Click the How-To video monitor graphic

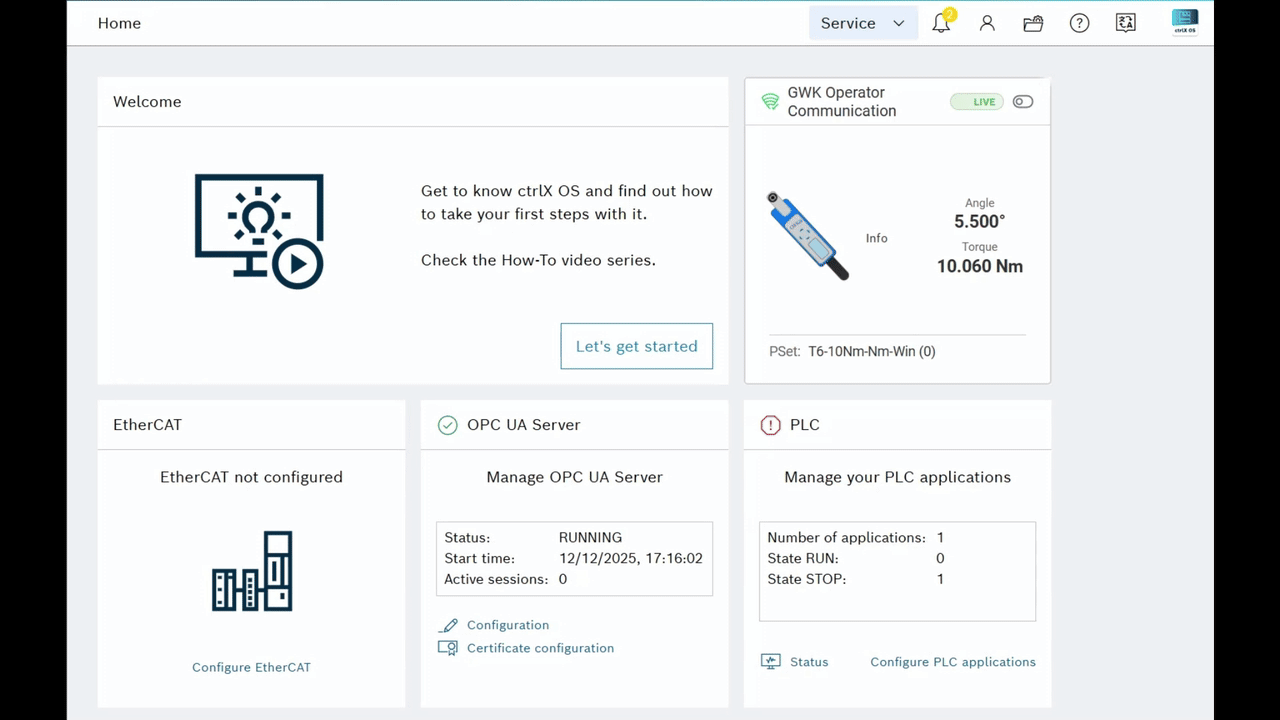tap(259, 231)
